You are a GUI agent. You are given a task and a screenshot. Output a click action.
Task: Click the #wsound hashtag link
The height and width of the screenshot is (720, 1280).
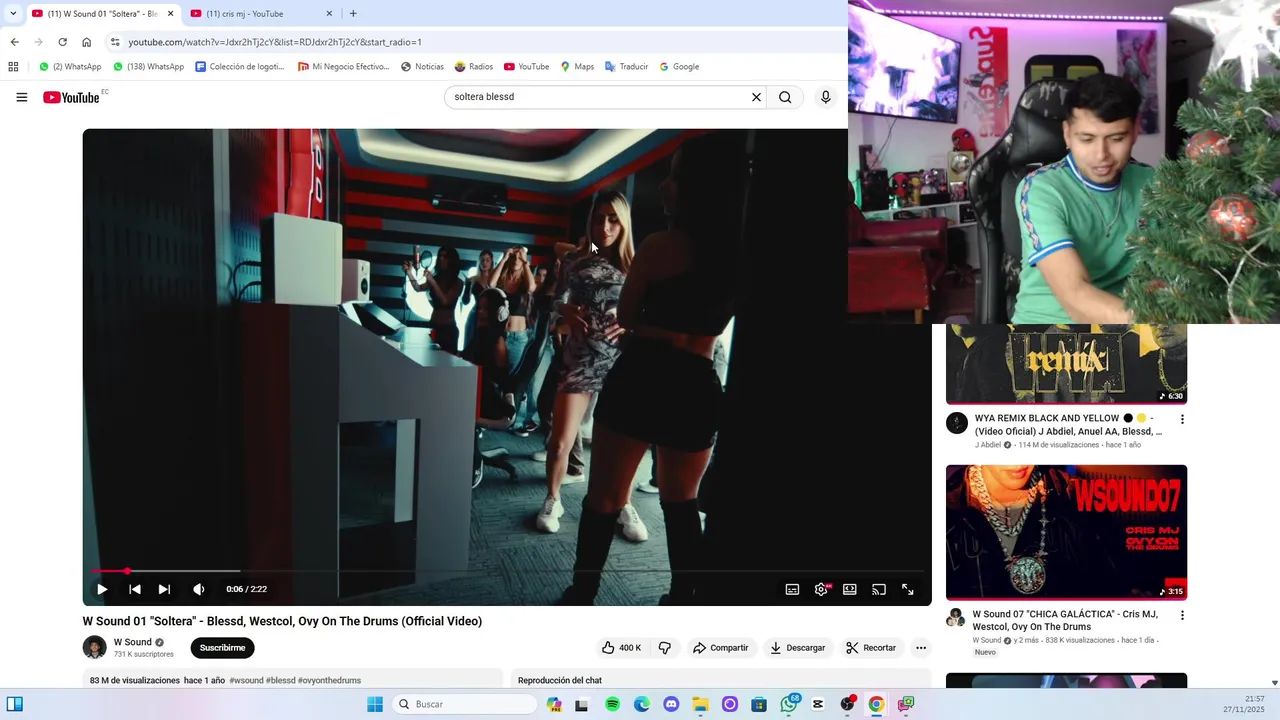click(x=246, y=680)
